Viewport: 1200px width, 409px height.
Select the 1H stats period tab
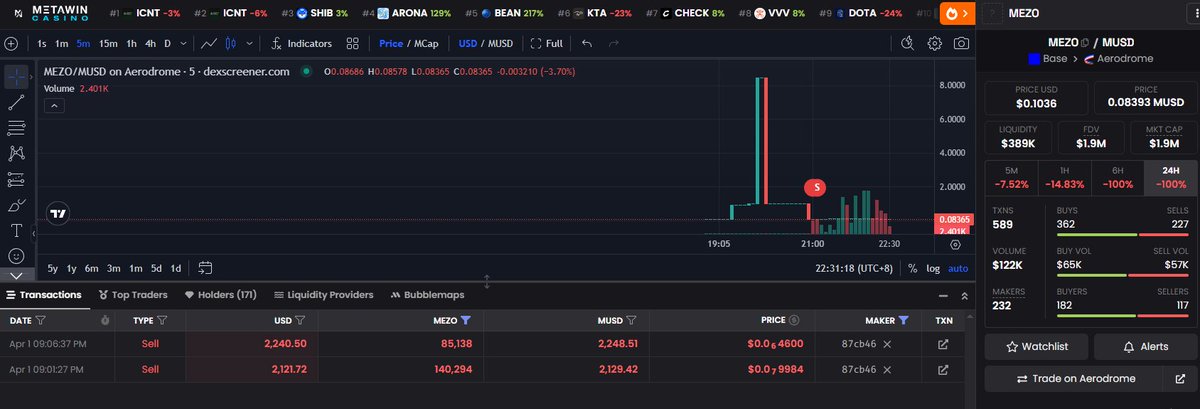[1065, 177]
